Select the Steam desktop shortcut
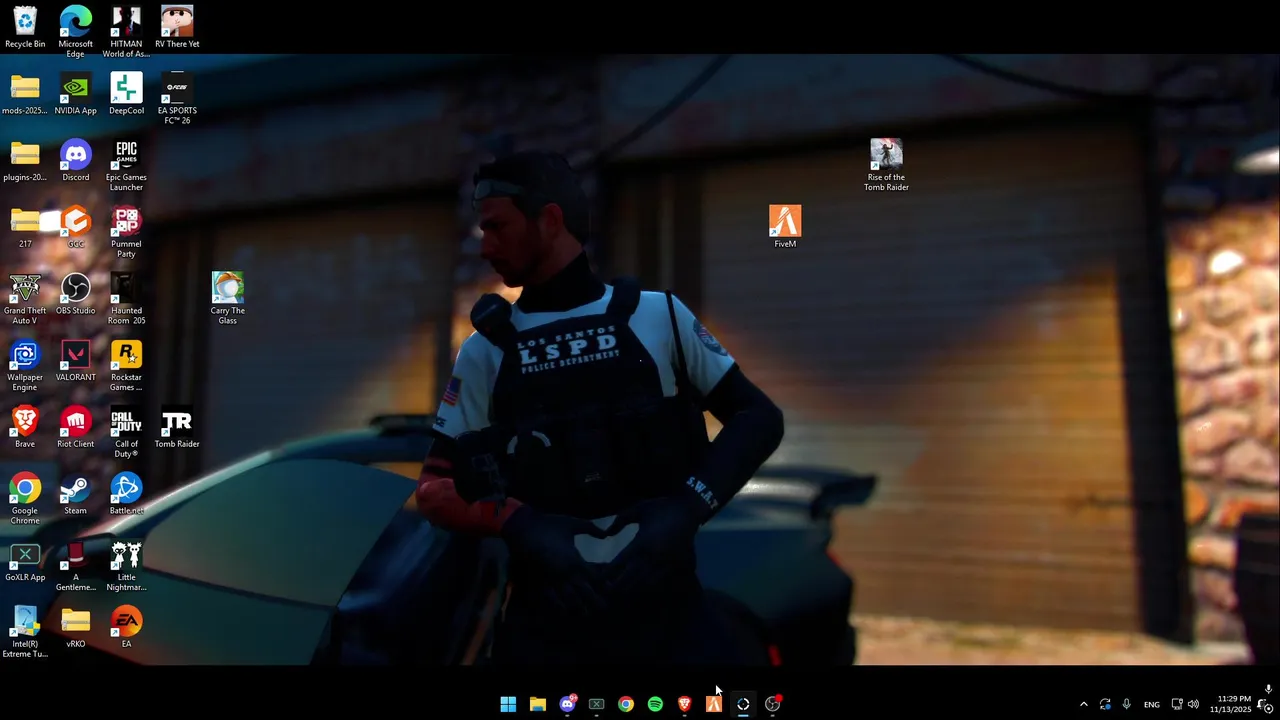The height and width of the screenshot is (720, 1280). [76, 494]
